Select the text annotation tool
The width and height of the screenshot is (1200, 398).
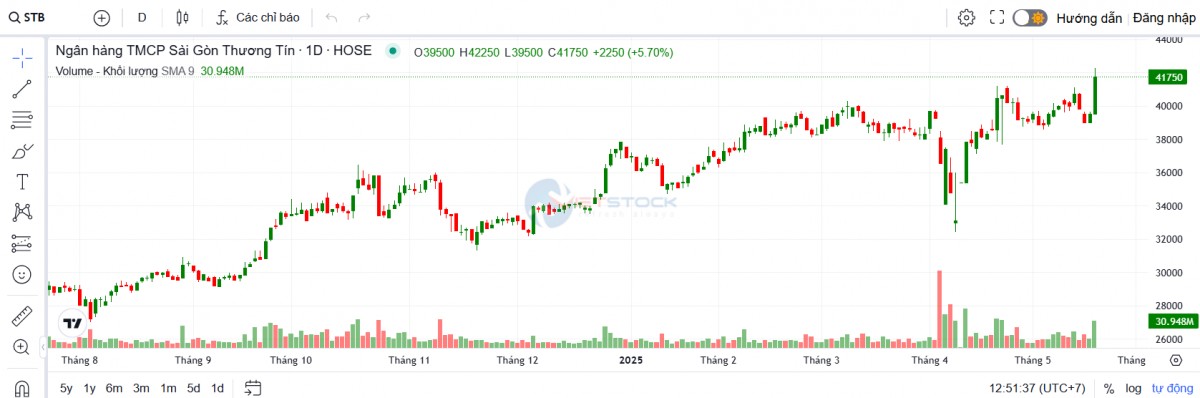(x=21, y=182)
